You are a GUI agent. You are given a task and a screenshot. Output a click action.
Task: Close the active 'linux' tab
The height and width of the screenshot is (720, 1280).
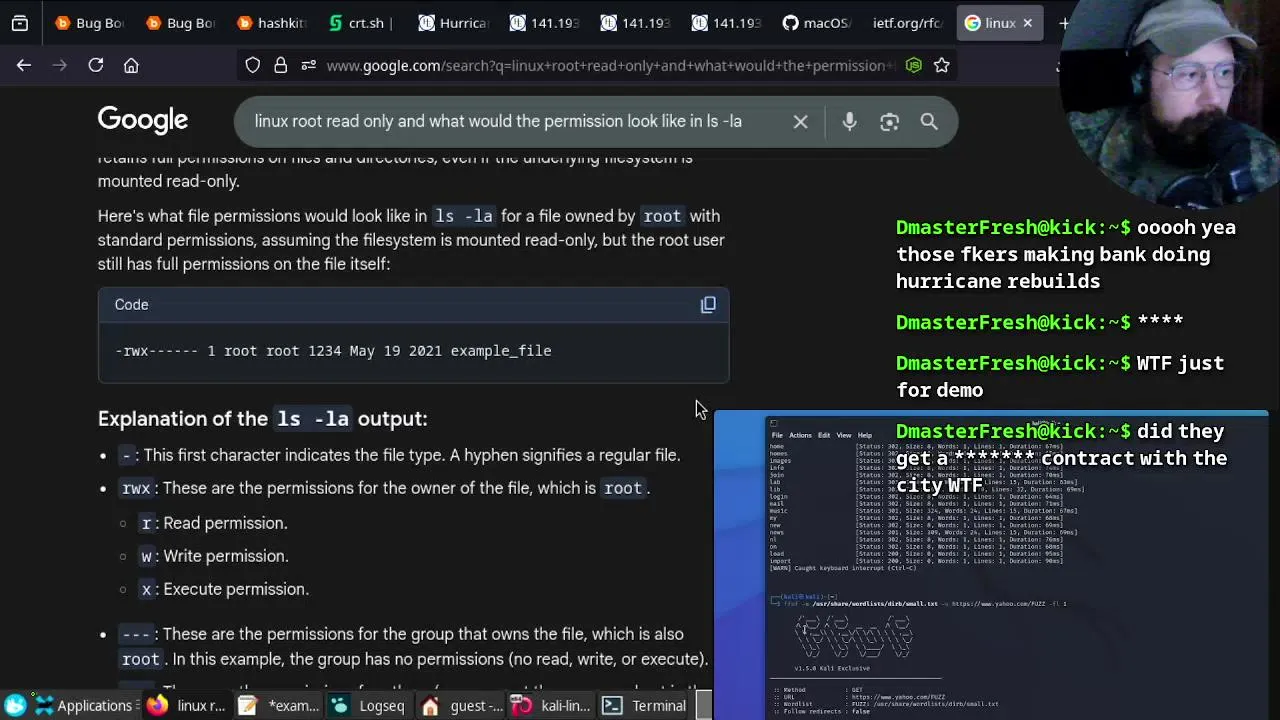(1027, 22)
